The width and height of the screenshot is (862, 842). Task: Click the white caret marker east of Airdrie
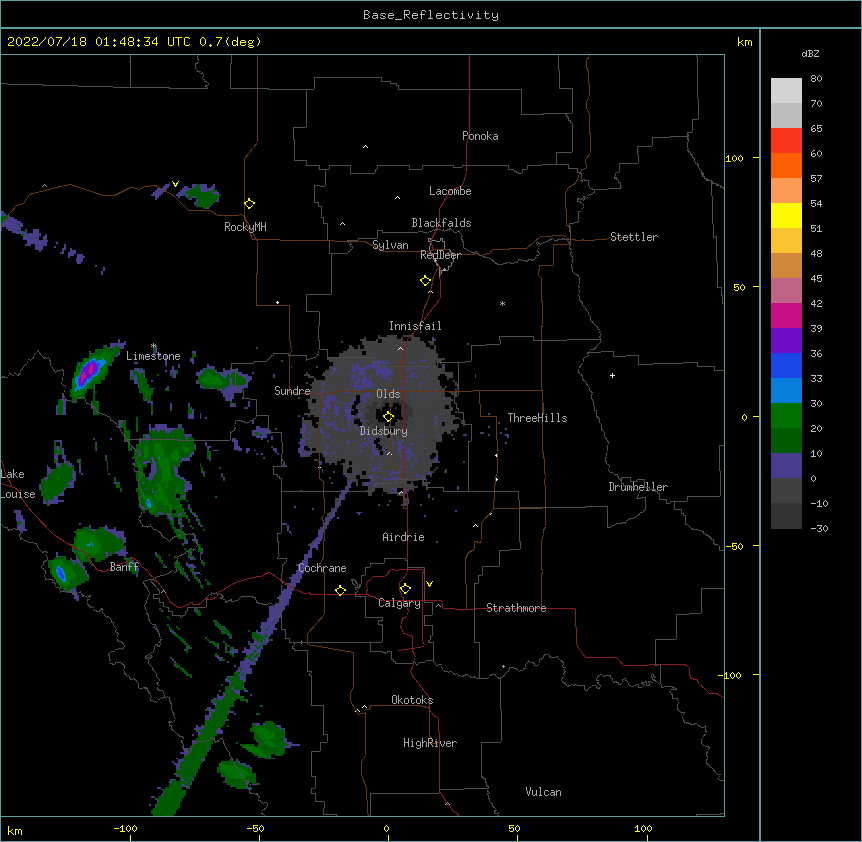click(476, 526)
